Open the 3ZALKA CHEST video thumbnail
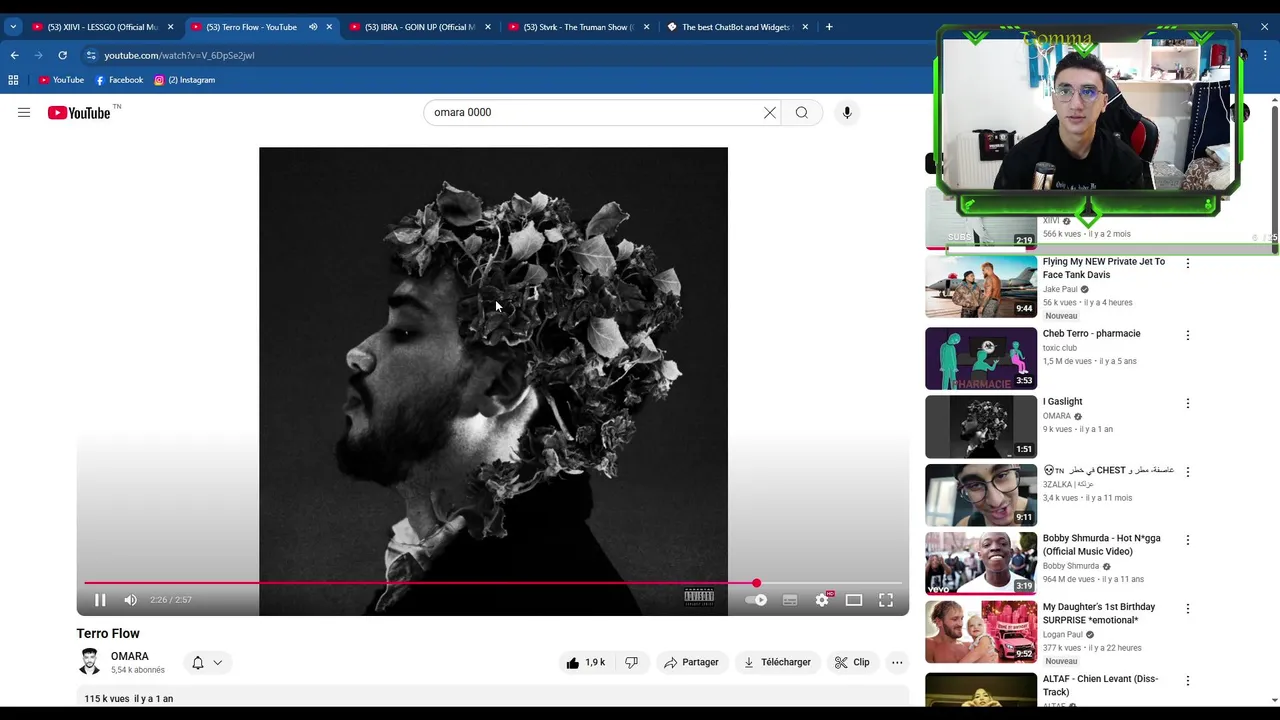Viewport: 1280px width, 720px height. pos(981,494)
